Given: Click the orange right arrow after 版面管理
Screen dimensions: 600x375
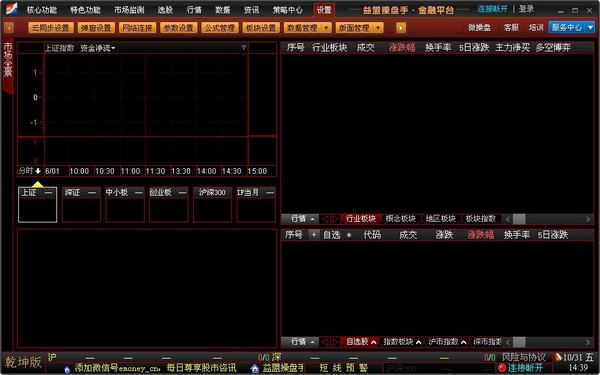Looking at the screenshot, I should tap(401, 28).
